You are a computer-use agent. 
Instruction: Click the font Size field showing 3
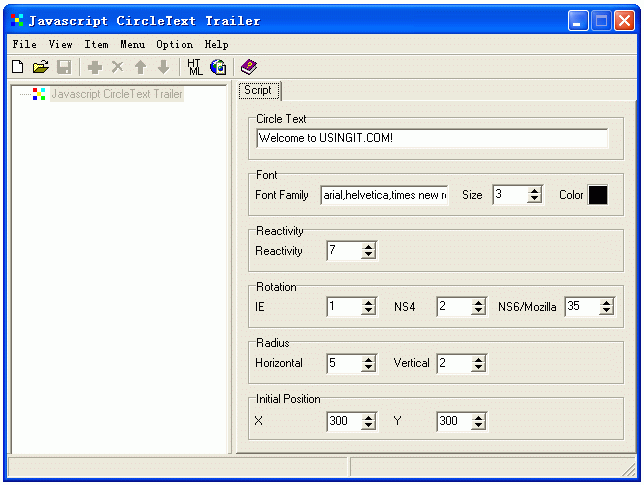(511, 195)
